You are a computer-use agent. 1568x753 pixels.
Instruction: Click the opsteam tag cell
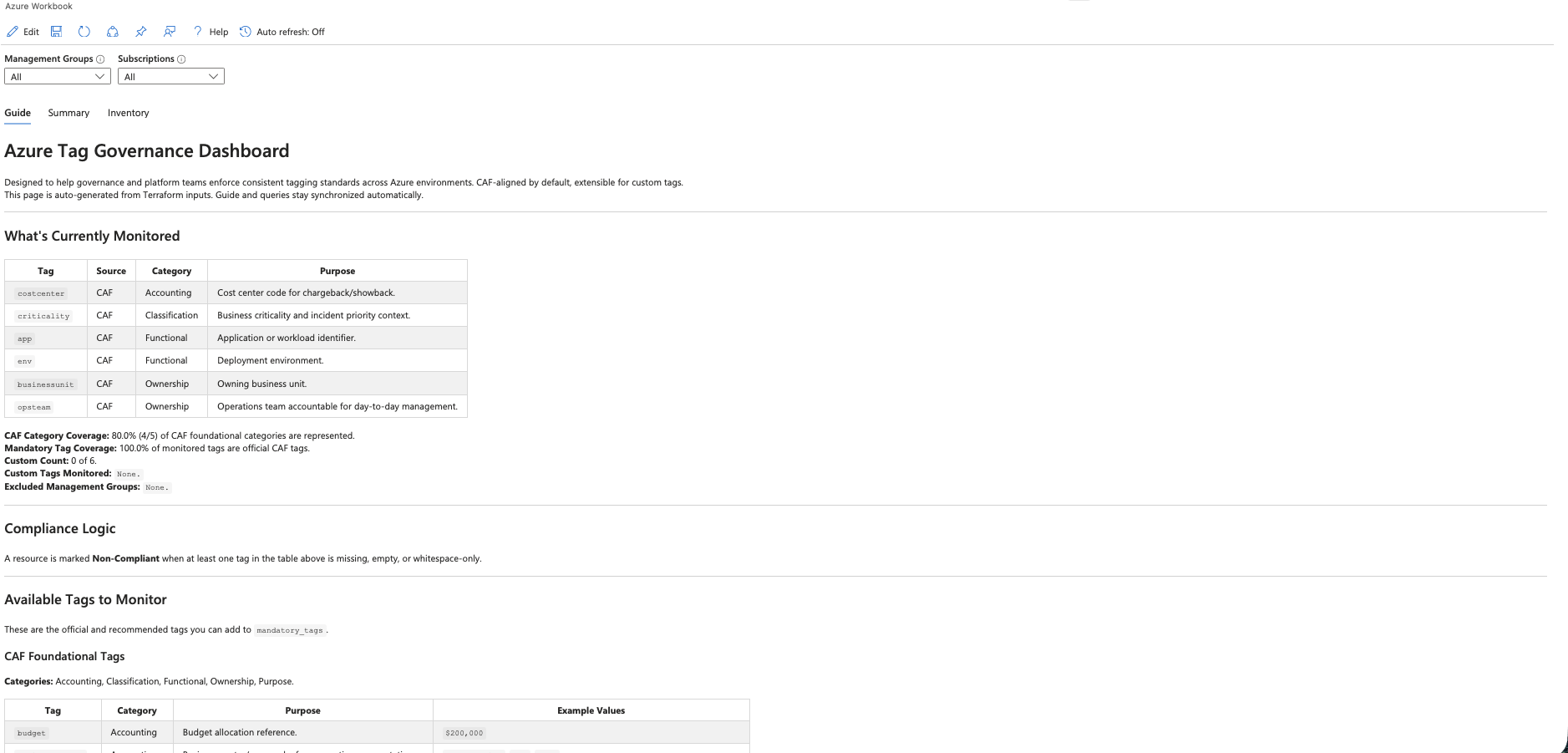coord(46,407)
